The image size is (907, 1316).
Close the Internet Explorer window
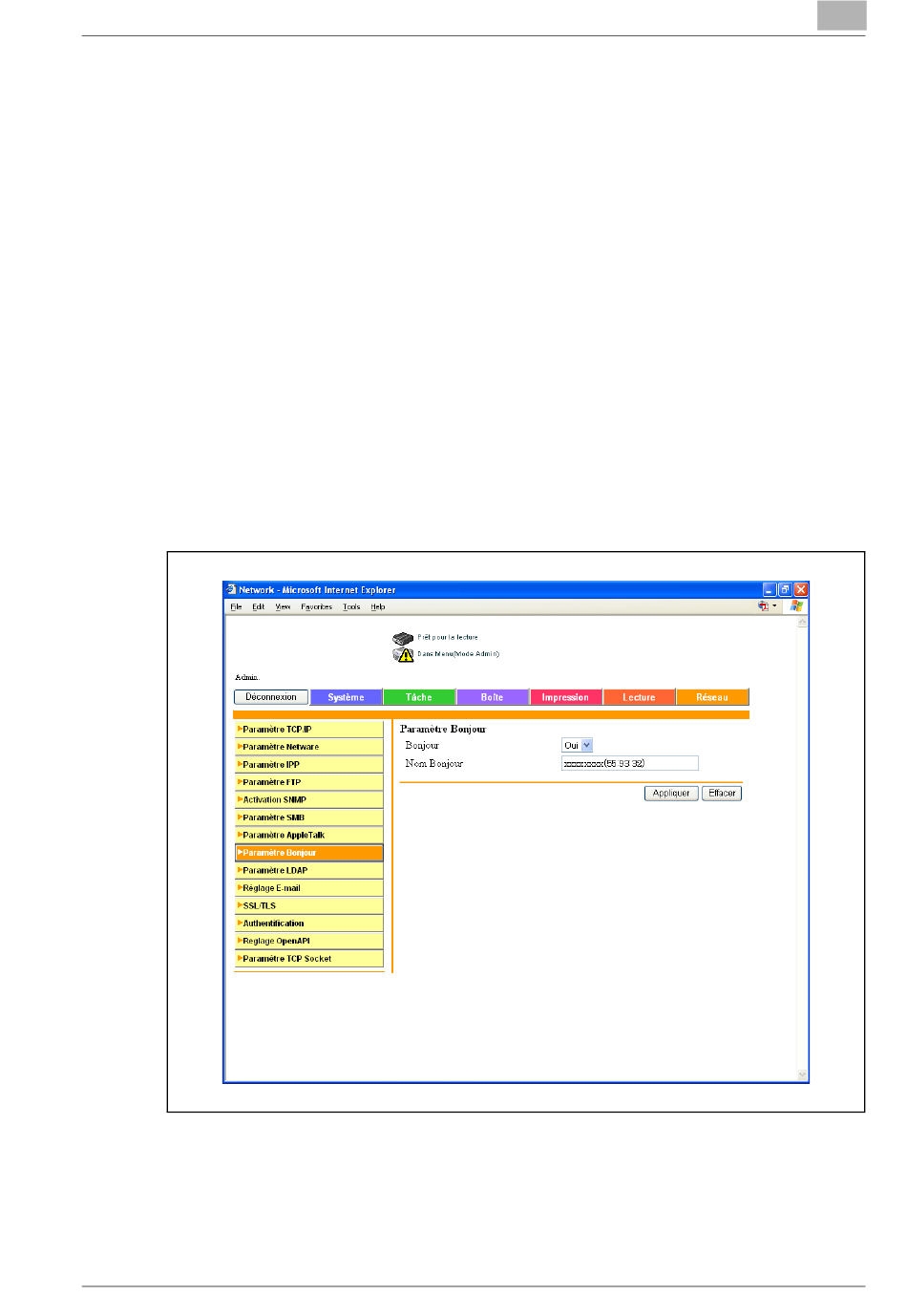[801, 590]
